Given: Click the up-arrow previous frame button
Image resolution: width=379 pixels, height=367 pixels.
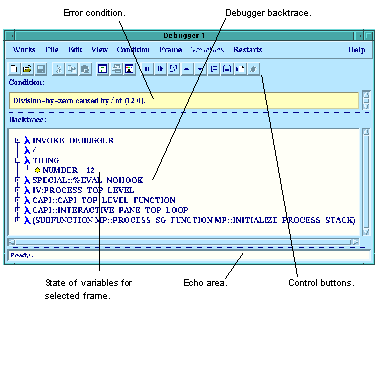Looking at the screenshot, I should point(187,69).
